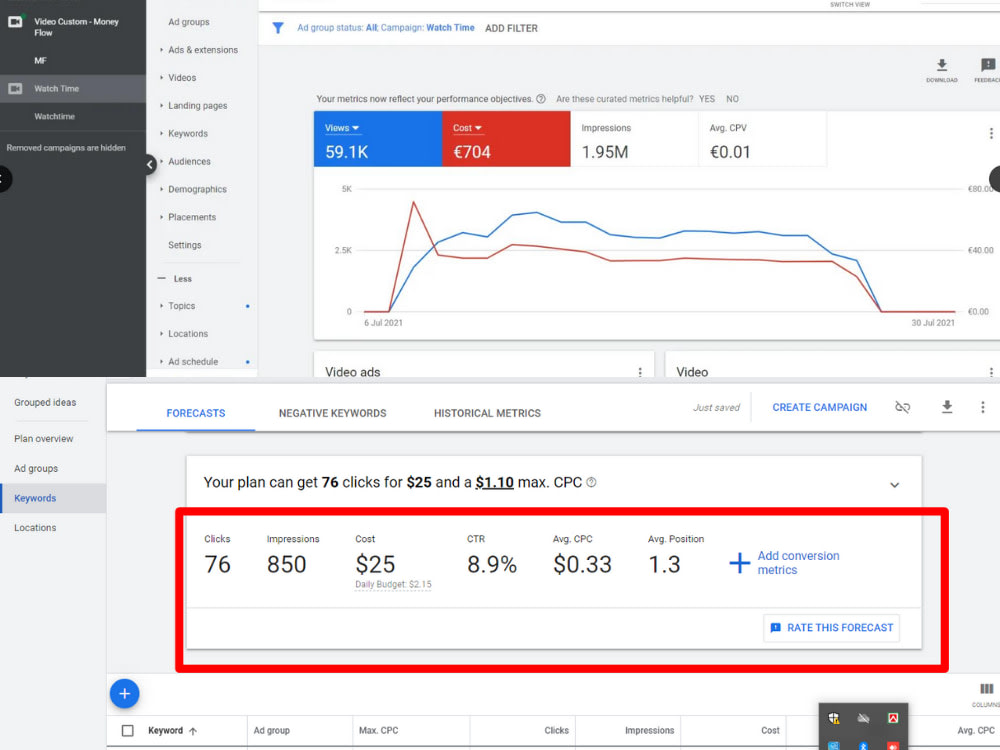
Task: Click the Max. CPC column header
Action: pos(378,731)
